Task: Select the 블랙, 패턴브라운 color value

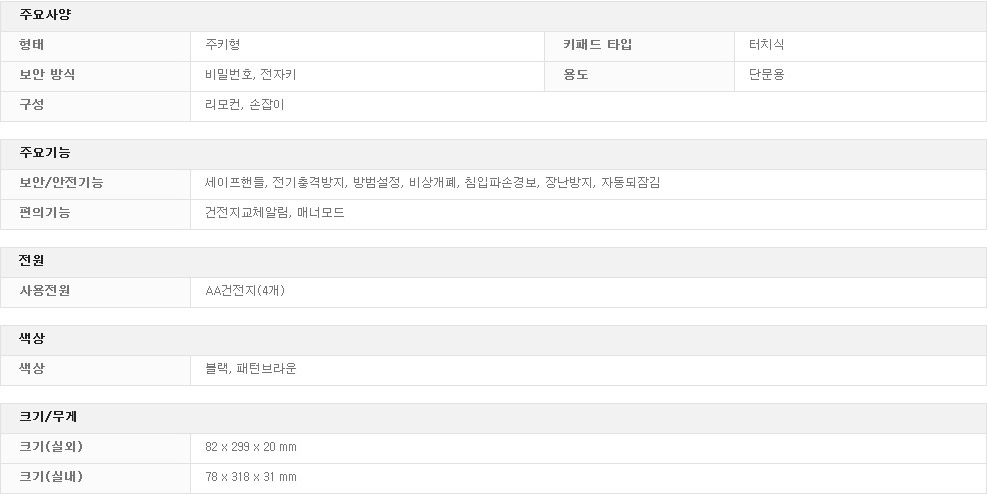Action: [251, 369]
